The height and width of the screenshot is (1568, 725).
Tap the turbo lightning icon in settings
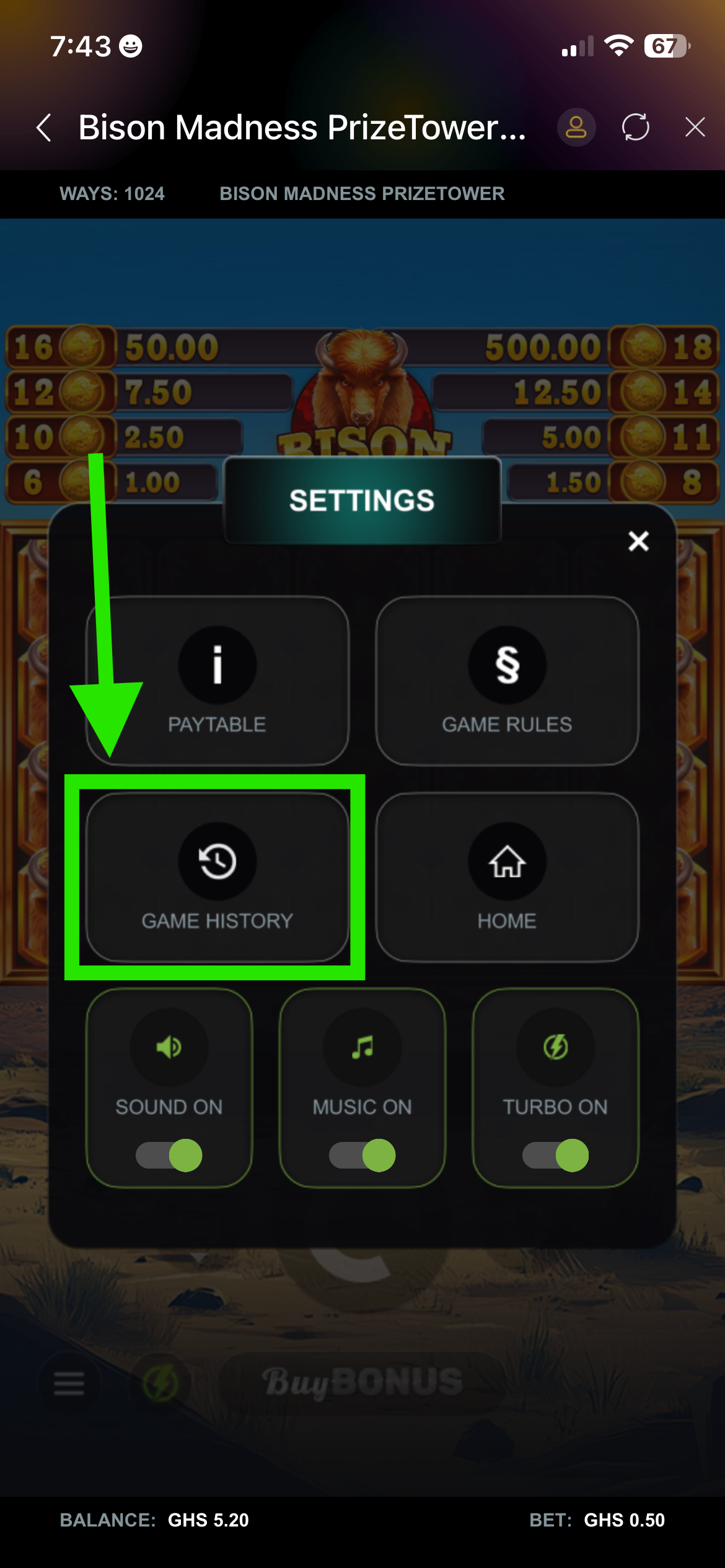(x=555, y=1047)
